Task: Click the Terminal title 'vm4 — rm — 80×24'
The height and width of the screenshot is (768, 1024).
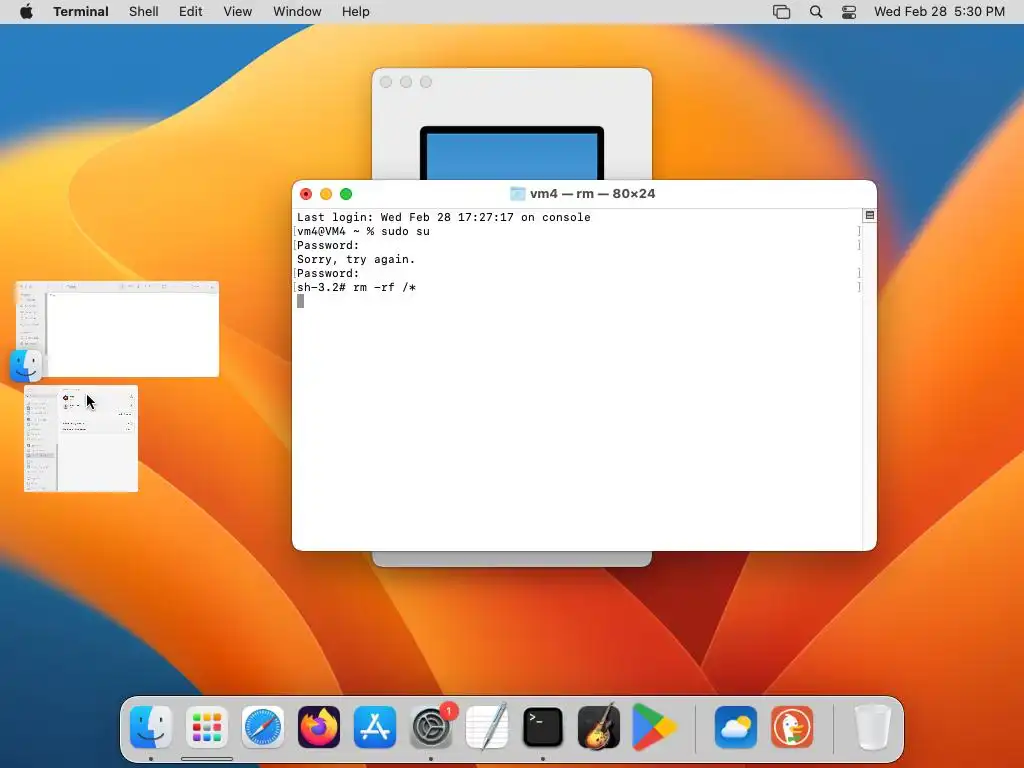Action: pyautogui.click(x=592, y=194)
